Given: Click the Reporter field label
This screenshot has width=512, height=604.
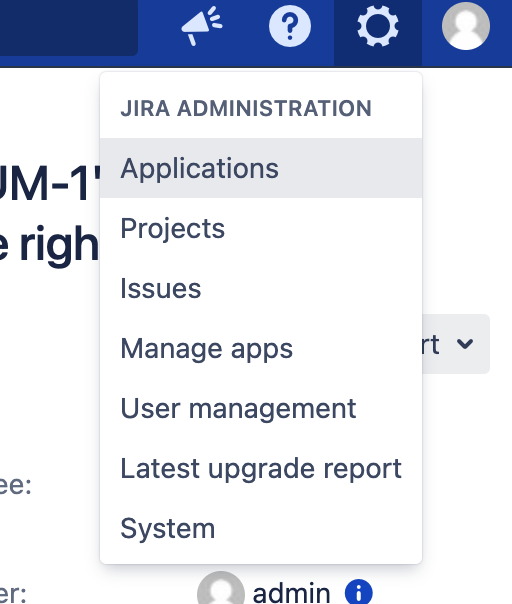Looking at the screenshot, I should (x=13, y=593).
